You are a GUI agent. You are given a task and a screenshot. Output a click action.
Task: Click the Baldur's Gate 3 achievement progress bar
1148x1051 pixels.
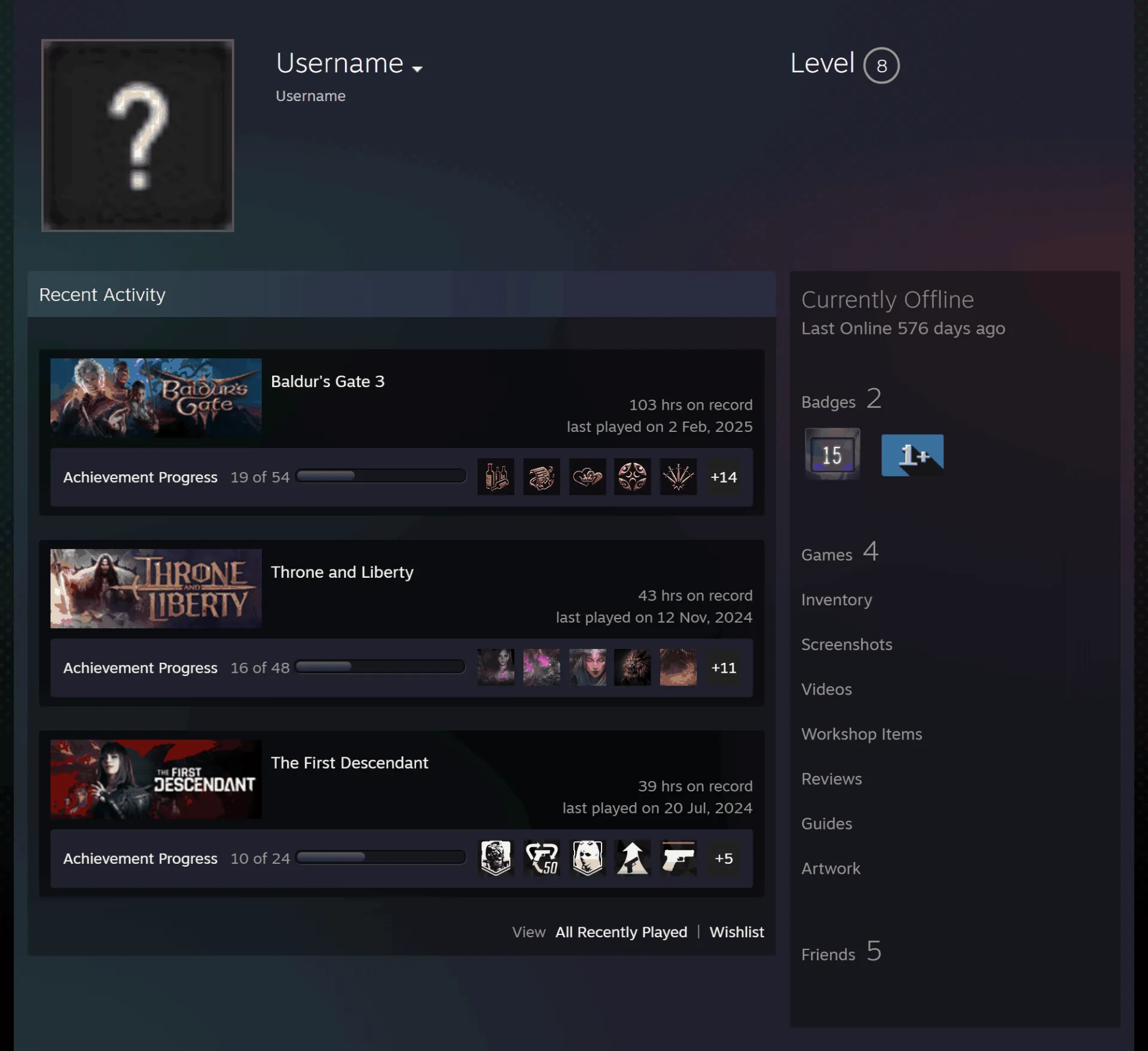(x=381, y=476)
